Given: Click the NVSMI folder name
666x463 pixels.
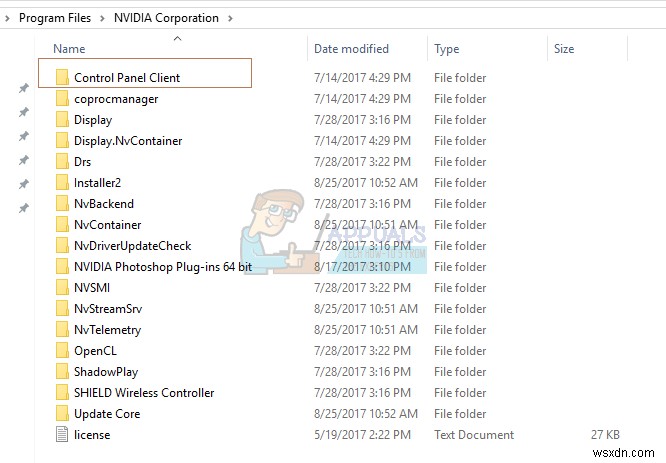Looking at the screenshot, I should click(x=92, y=288).
